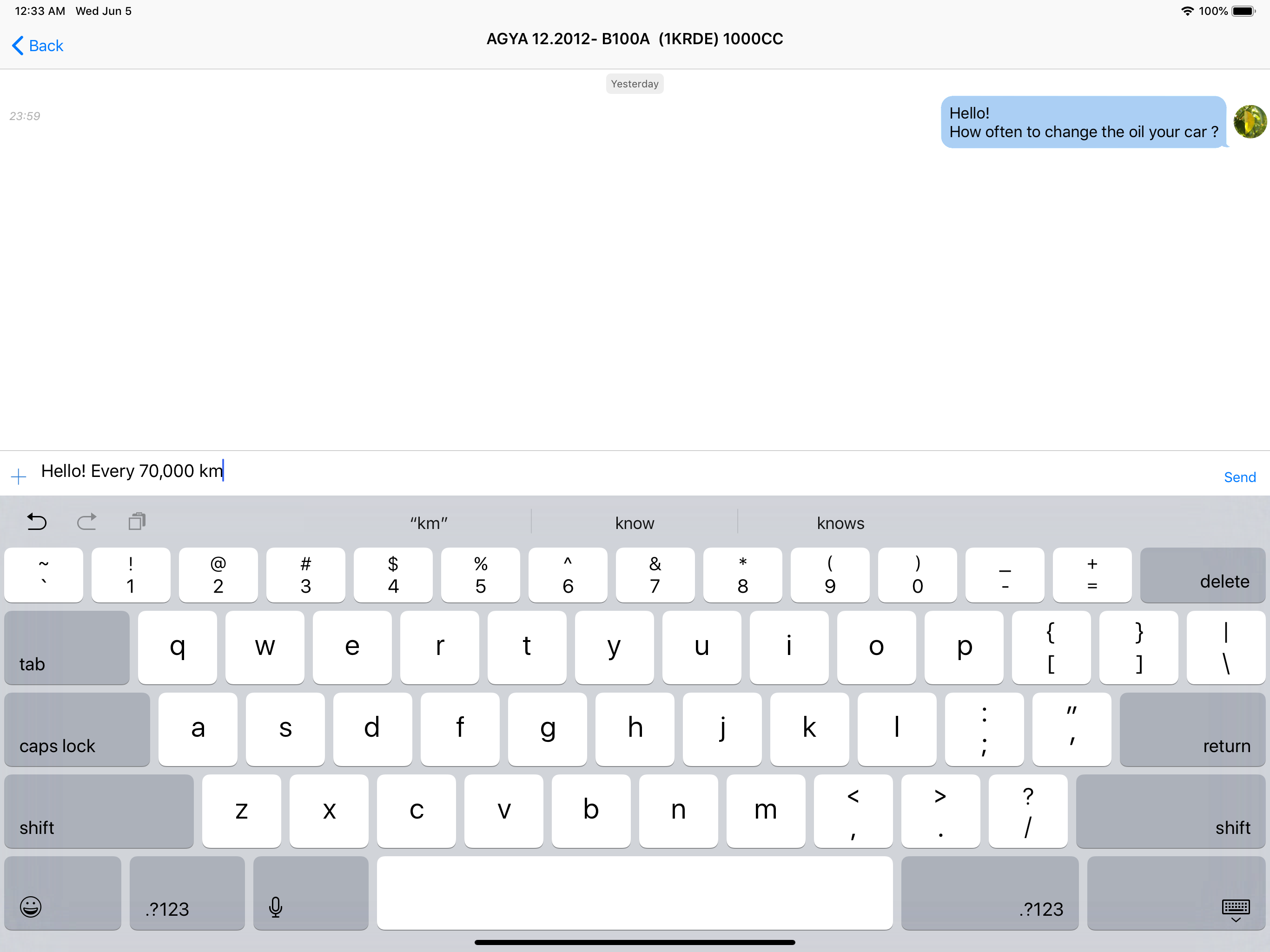Viewport: 1270px width, 952px height.
Task: Tap the letter k key
Action: click(x=809, y=729)
